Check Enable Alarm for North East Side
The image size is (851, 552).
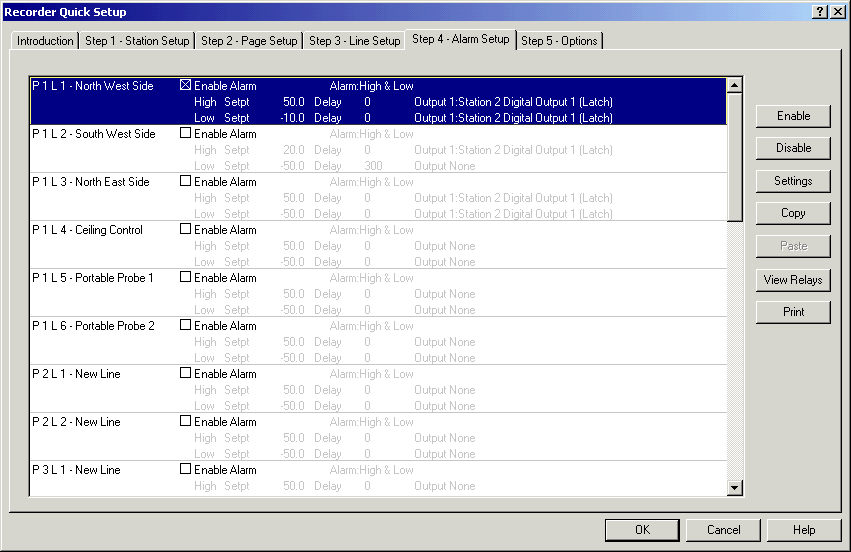point(186,181)
